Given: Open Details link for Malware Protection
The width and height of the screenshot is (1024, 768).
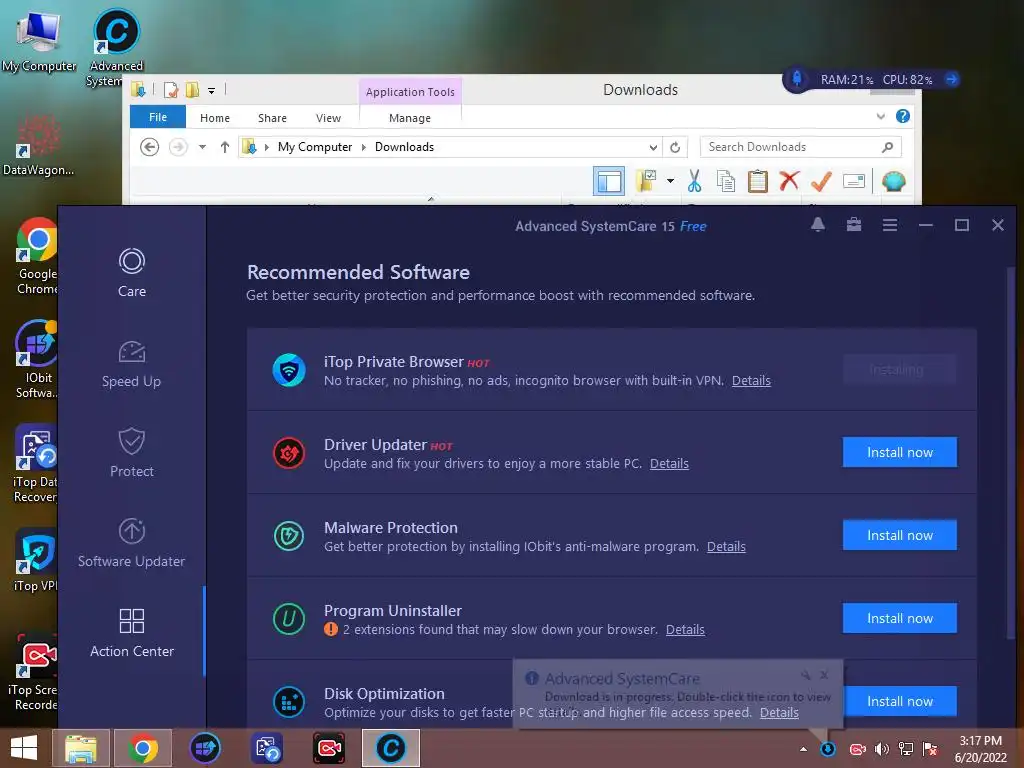Looking at the screenshot, I should (x=726, y=547).
